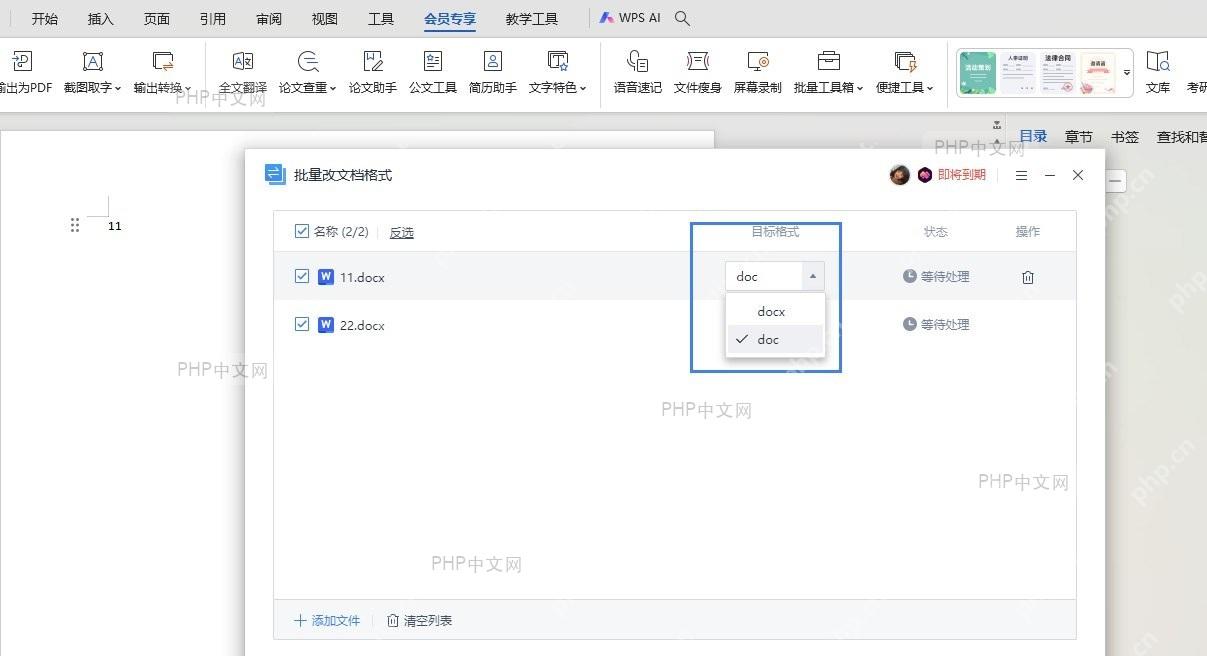This screenshot has width=1207, height=656.
Task: Open the 论文查重 plagiarism check tool
Action: coord(308,72)
